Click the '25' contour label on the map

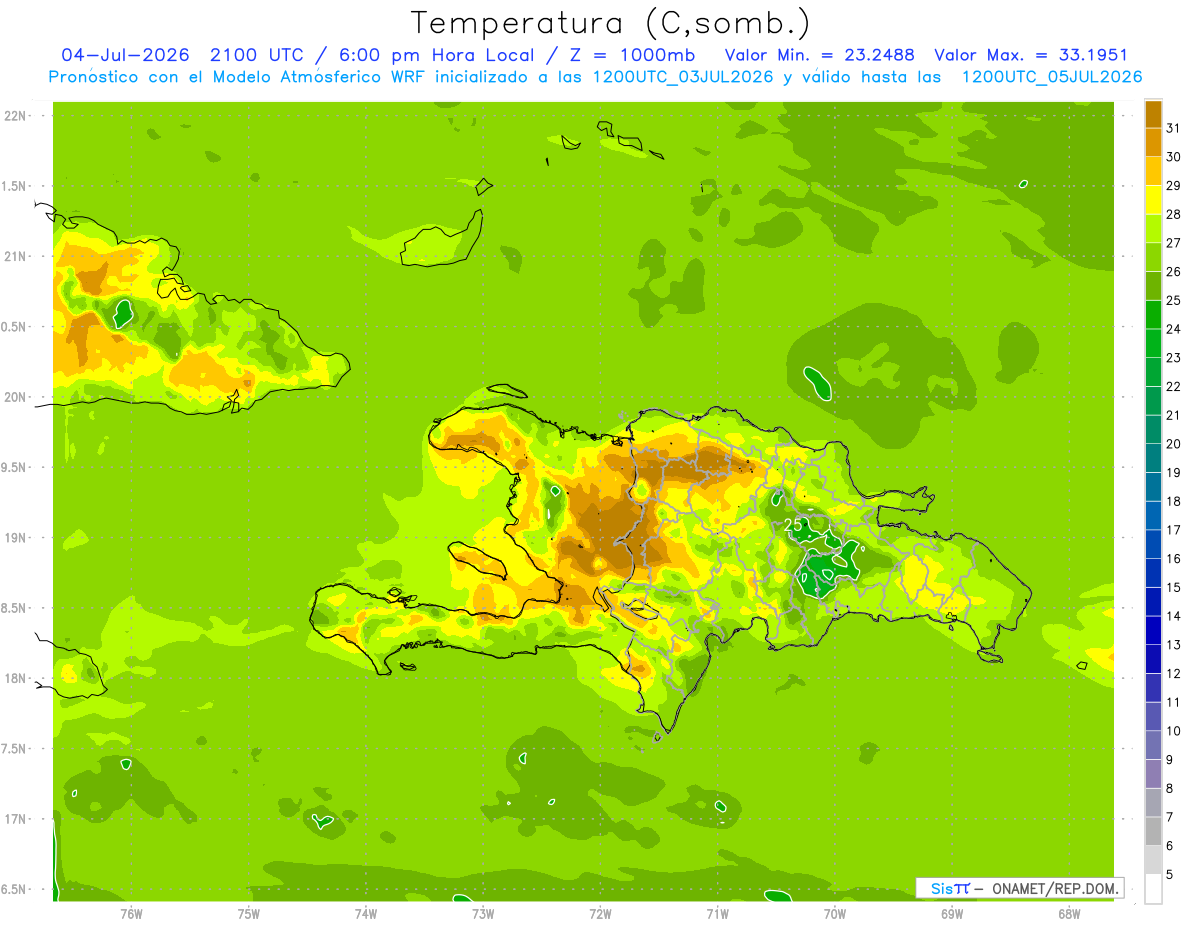coord(793,524)
